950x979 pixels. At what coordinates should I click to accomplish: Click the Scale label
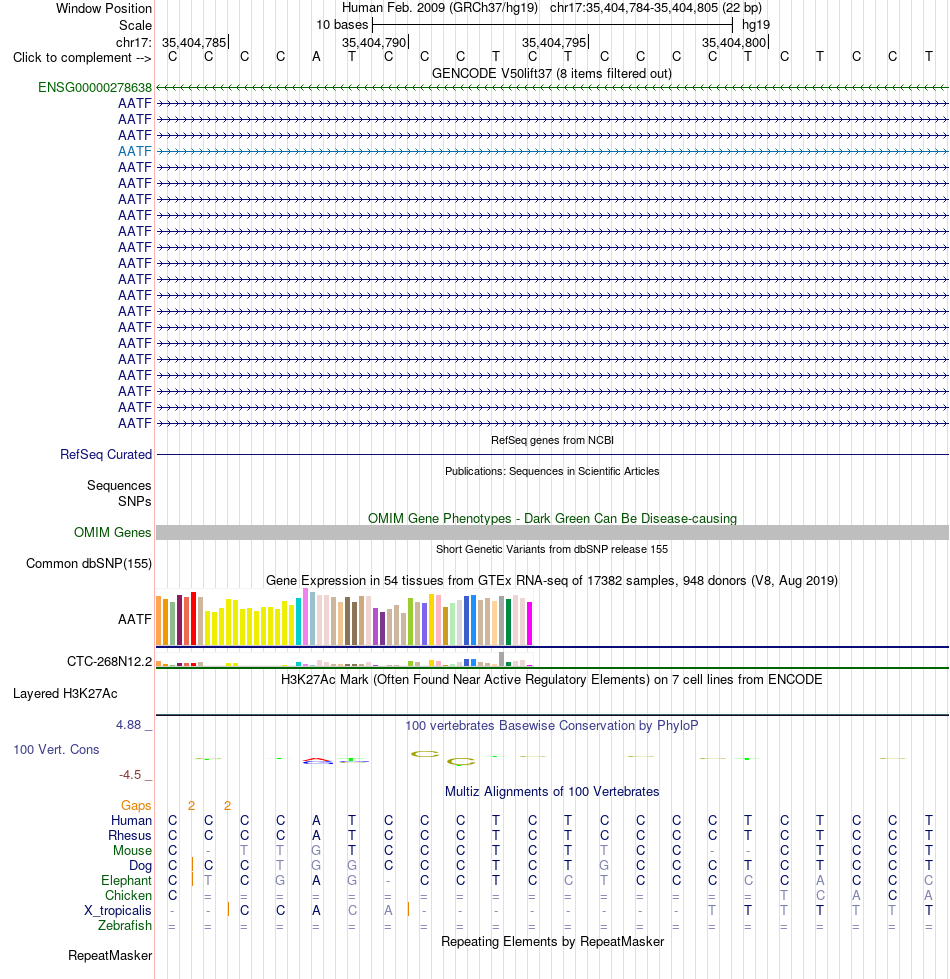click(x=135, y=26)
